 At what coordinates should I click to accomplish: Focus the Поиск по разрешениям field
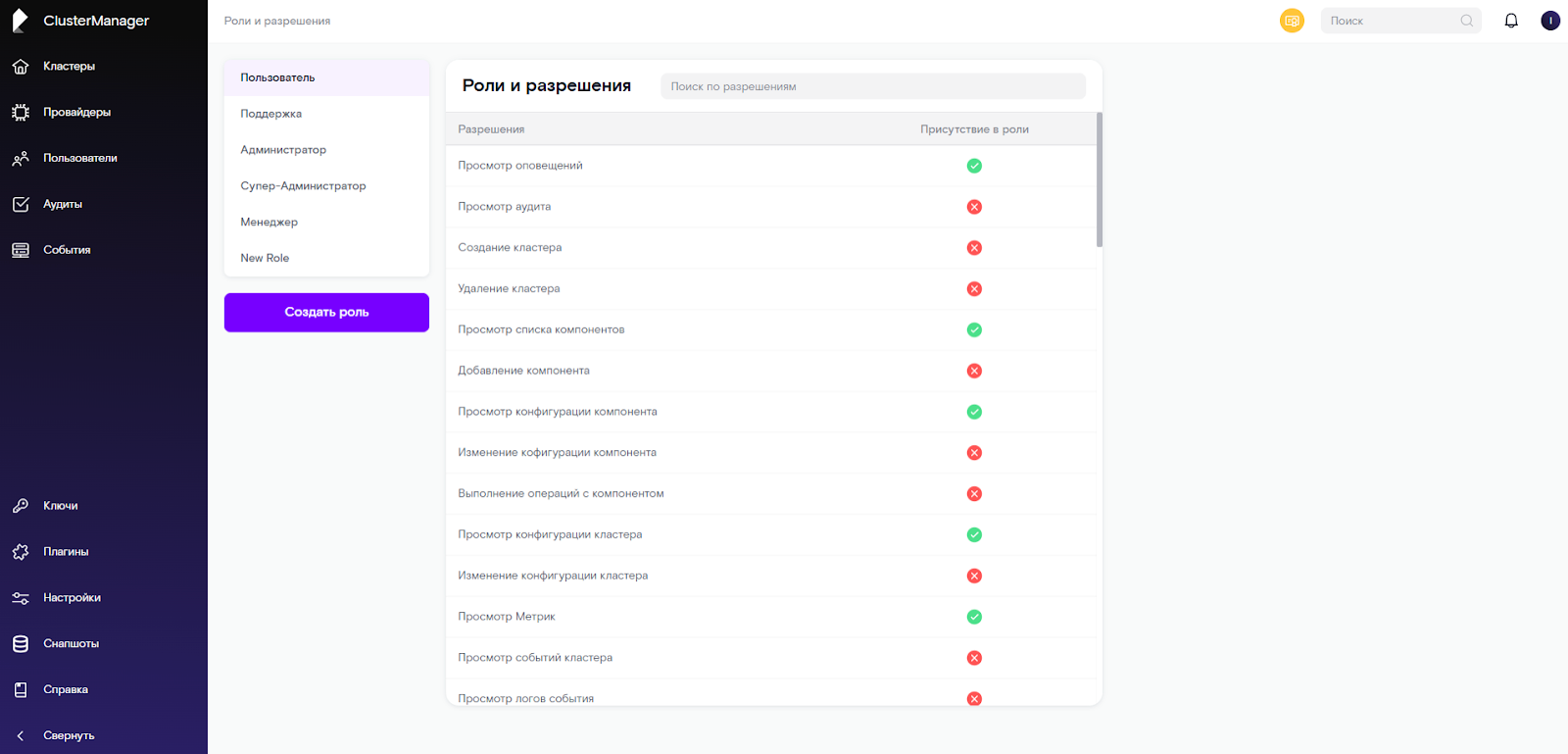click(x=872, y=86)
